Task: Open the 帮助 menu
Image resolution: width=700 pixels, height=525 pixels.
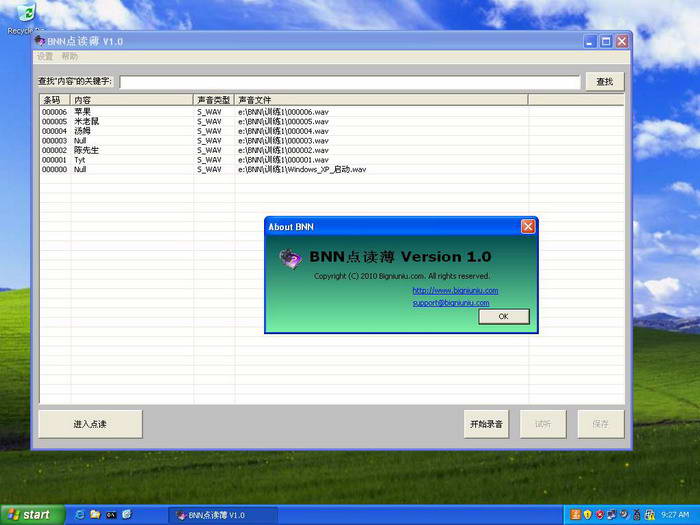Action: (69, 56)
